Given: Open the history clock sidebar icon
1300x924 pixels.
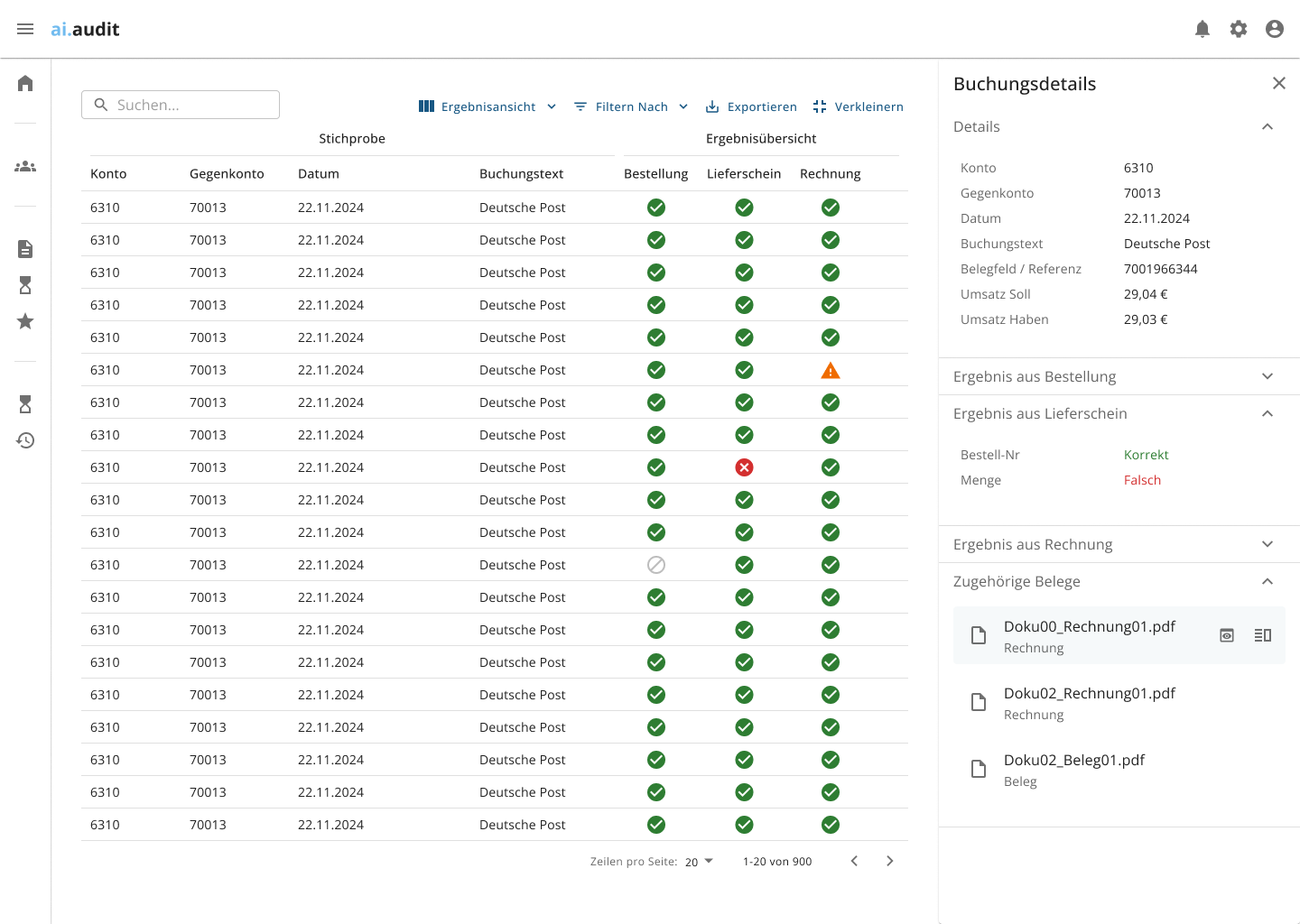Looking at the screenshot, I should (x=25, y=440).
